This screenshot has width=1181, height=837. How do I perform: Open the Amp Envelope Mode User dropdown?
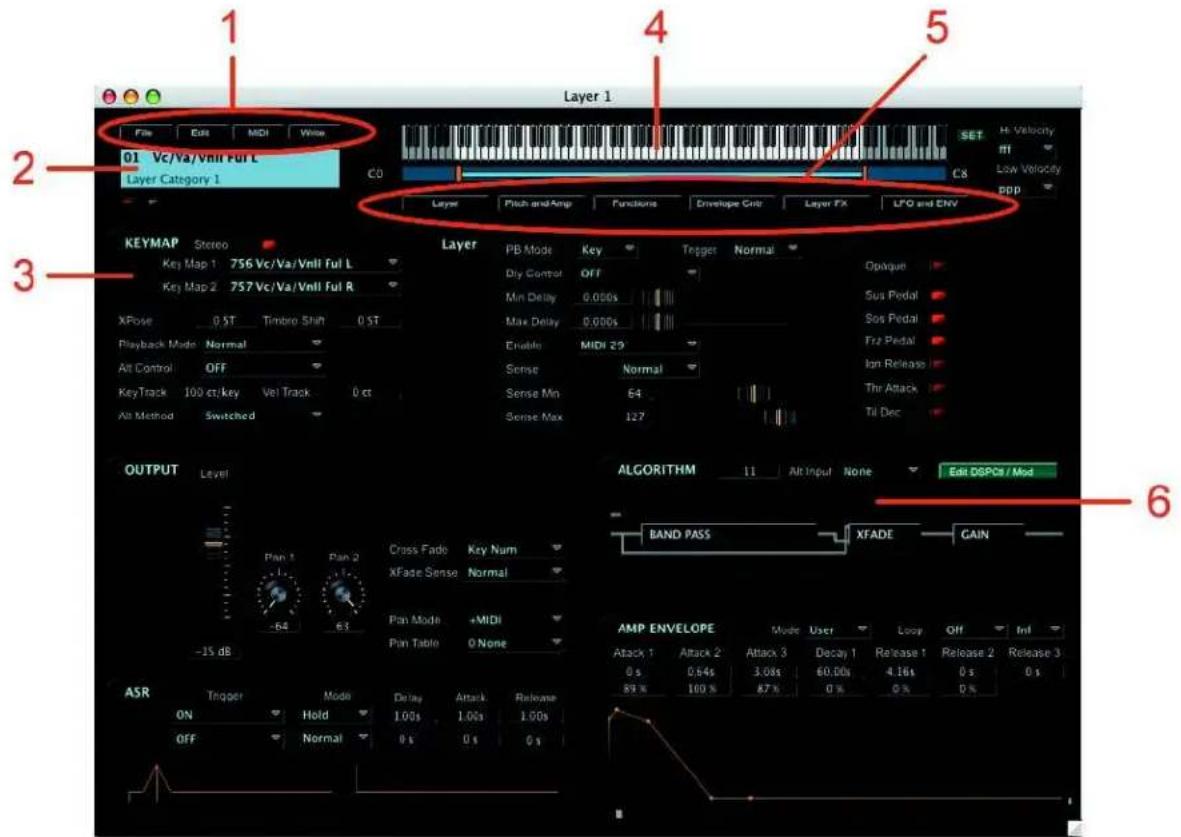[838, 630]
